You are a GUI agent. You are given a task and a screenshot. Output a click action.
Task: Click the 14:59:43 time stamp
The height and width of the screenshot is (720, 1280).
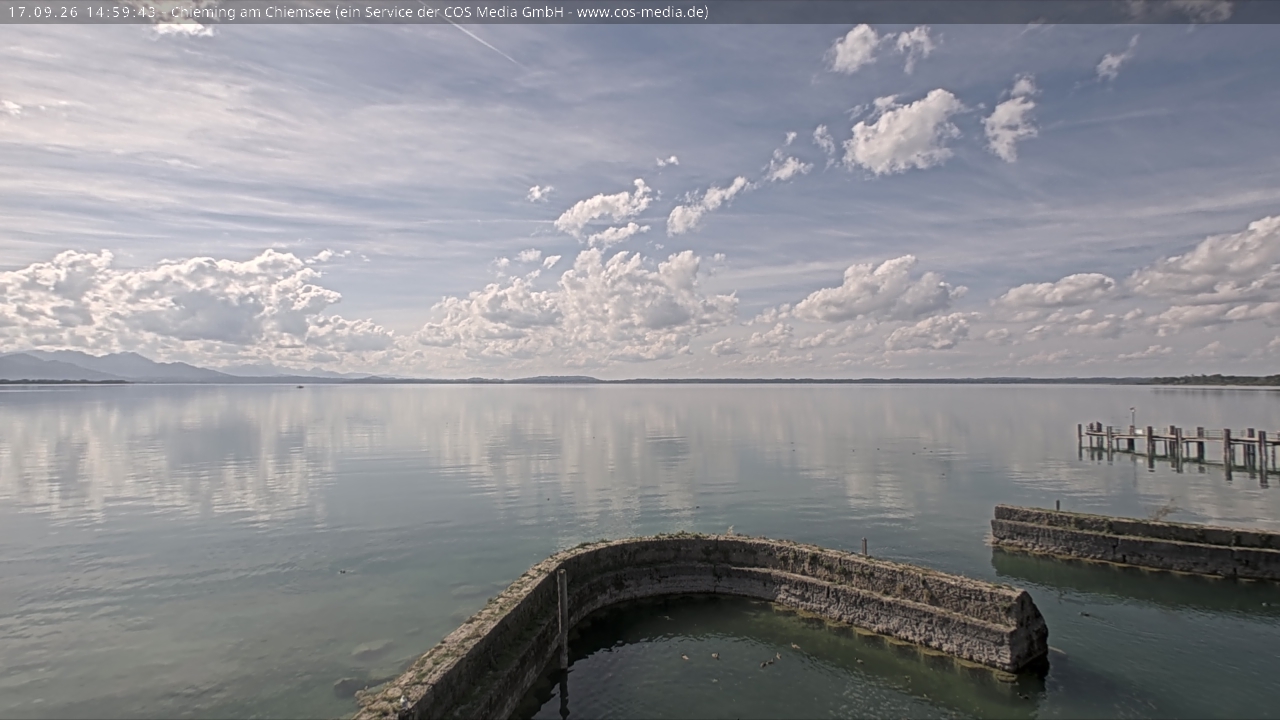(x=121, y=12)
